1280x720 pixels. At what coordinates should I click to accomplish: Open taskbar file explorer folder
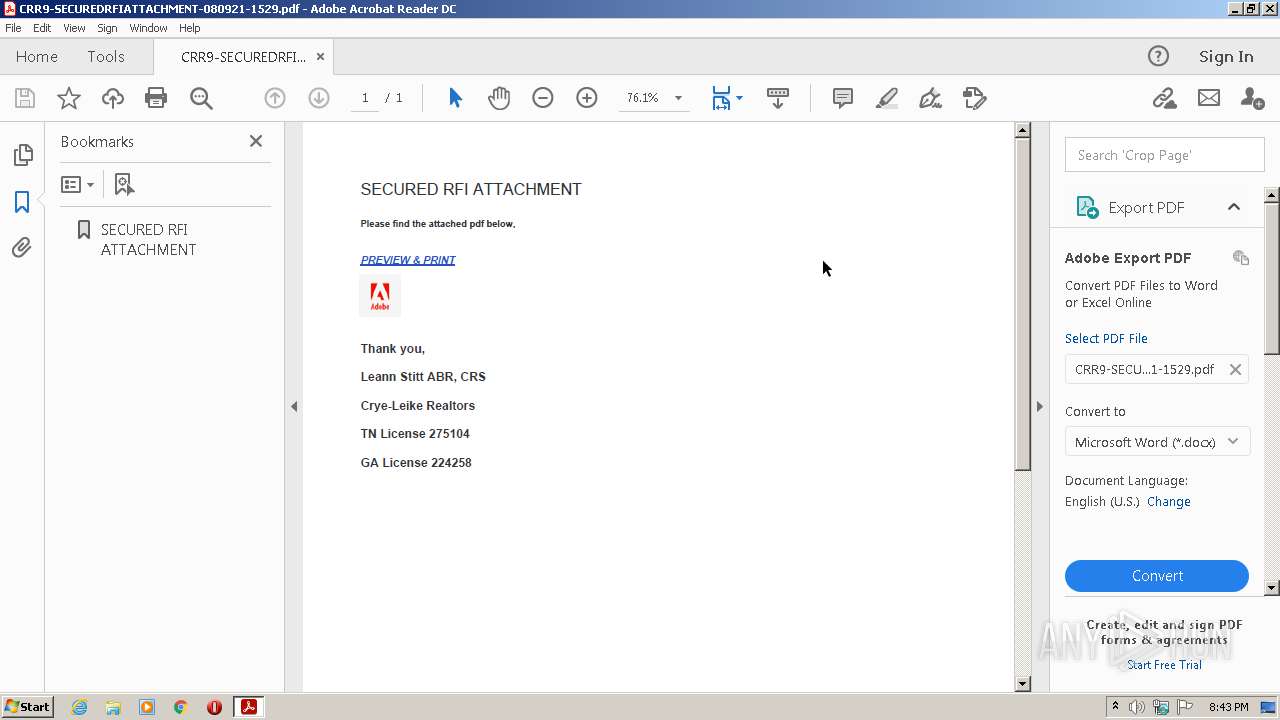(113, 707)
